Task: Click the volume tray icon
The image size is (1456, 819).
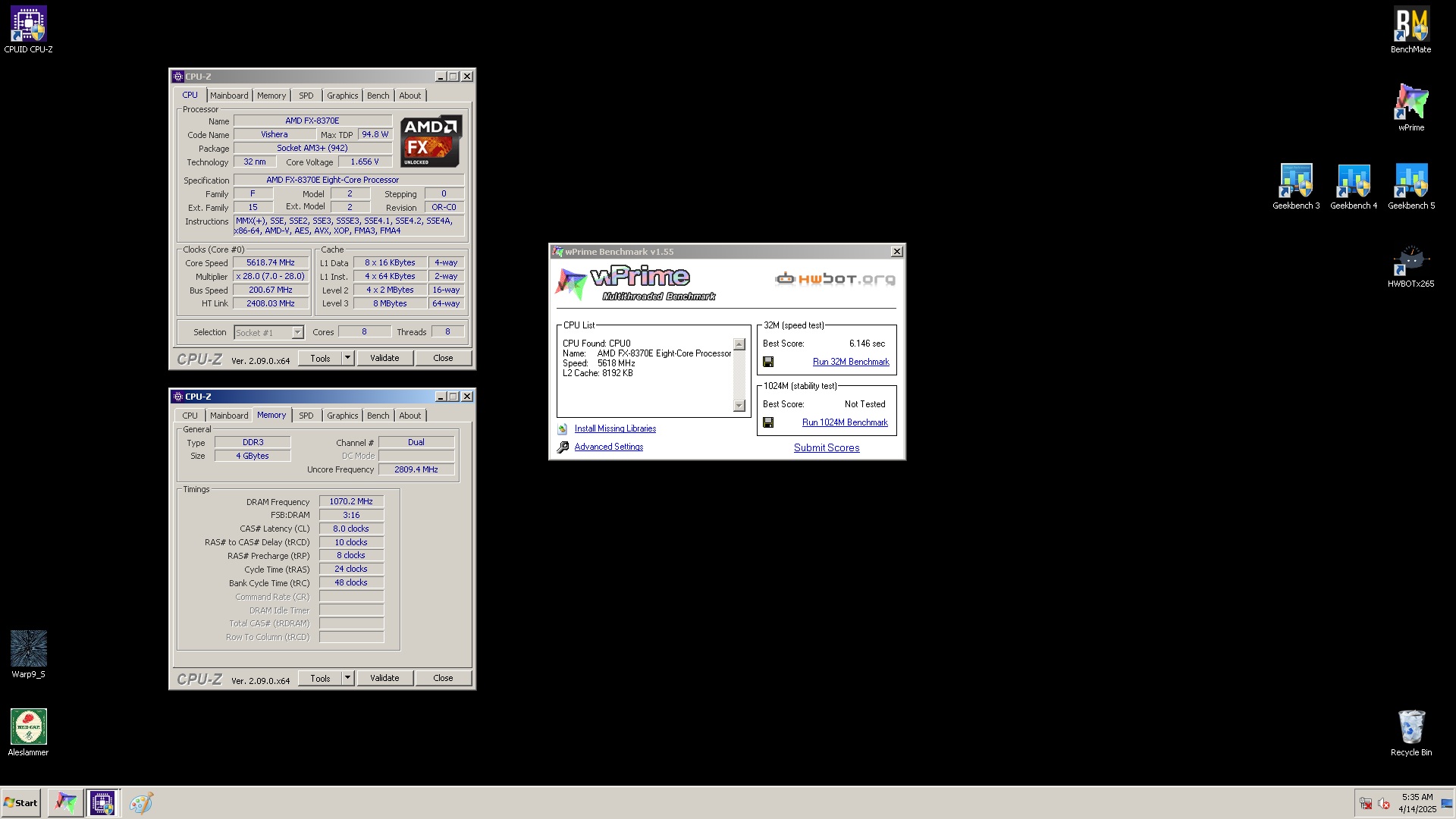Action: (x=1384, y=804)
